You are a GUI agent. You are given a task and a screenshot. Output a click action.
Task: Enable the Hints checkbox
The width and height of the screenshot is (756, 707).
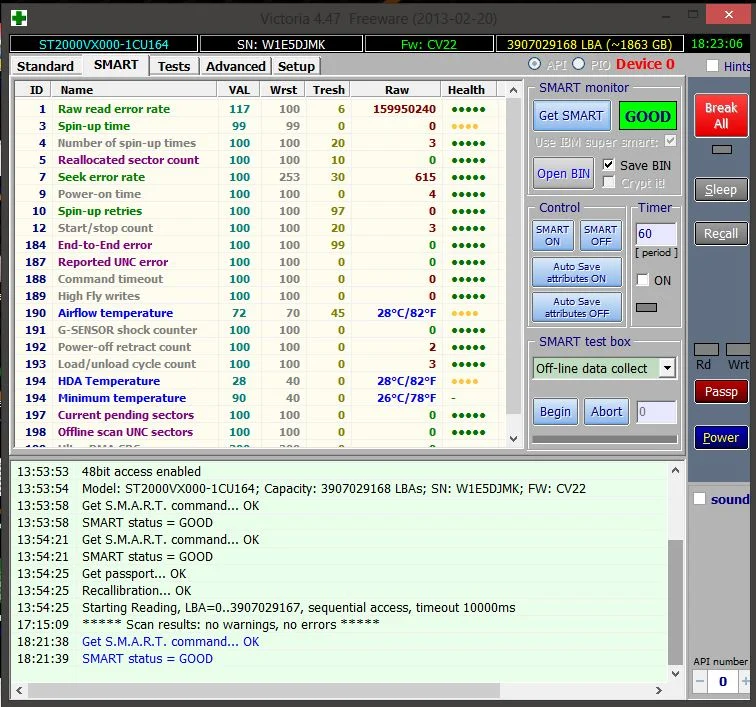[x=712, y=66]
